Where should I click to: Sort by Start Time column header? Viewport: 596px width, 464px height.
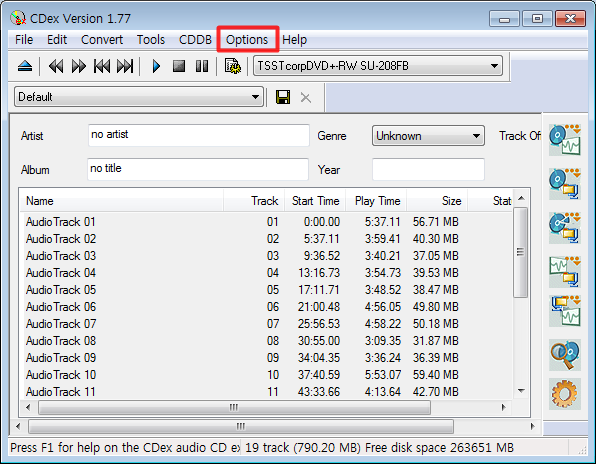click(x=315, y=201)
